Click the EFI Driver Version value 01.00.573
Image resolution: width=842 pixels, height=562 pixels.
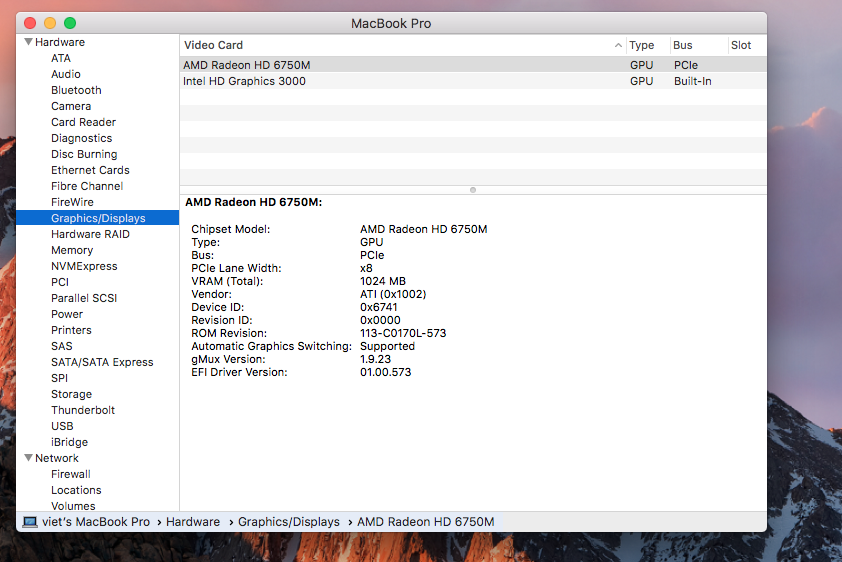pyautogui.click(x=386, y=372)
